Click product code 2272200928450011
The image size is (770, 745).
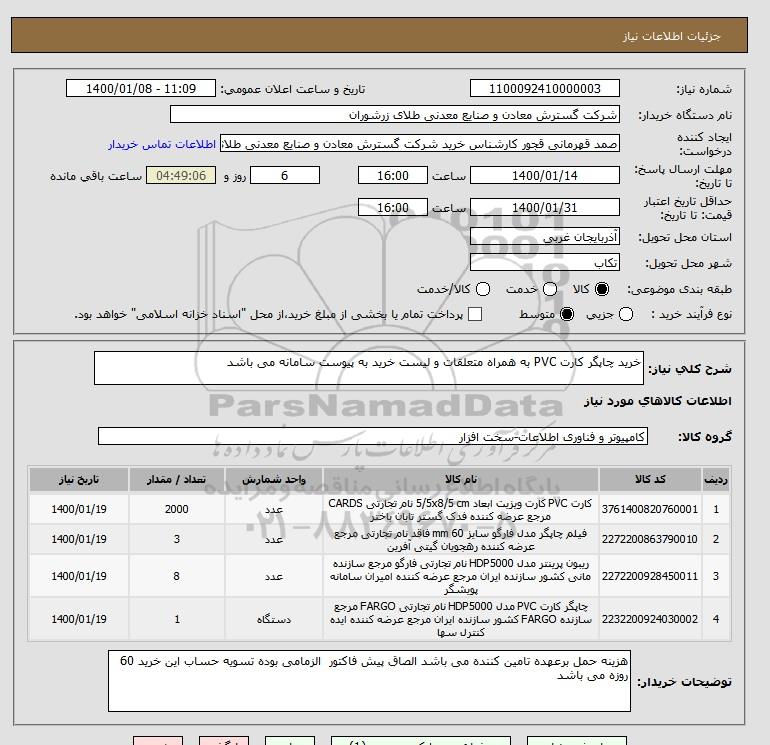click(x=650, y=576)
